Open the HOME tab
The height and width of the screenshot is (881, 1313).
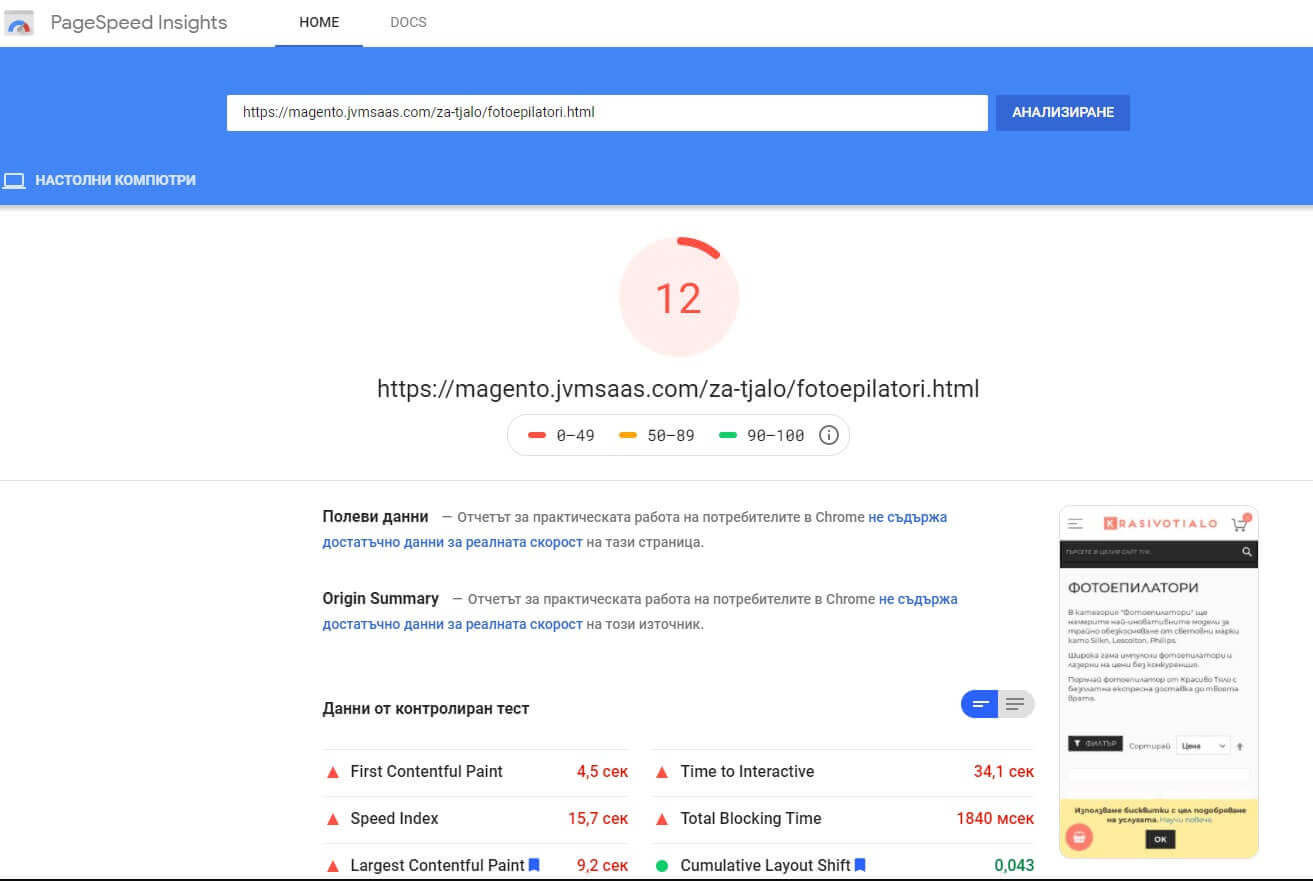(x=319, y=22)
